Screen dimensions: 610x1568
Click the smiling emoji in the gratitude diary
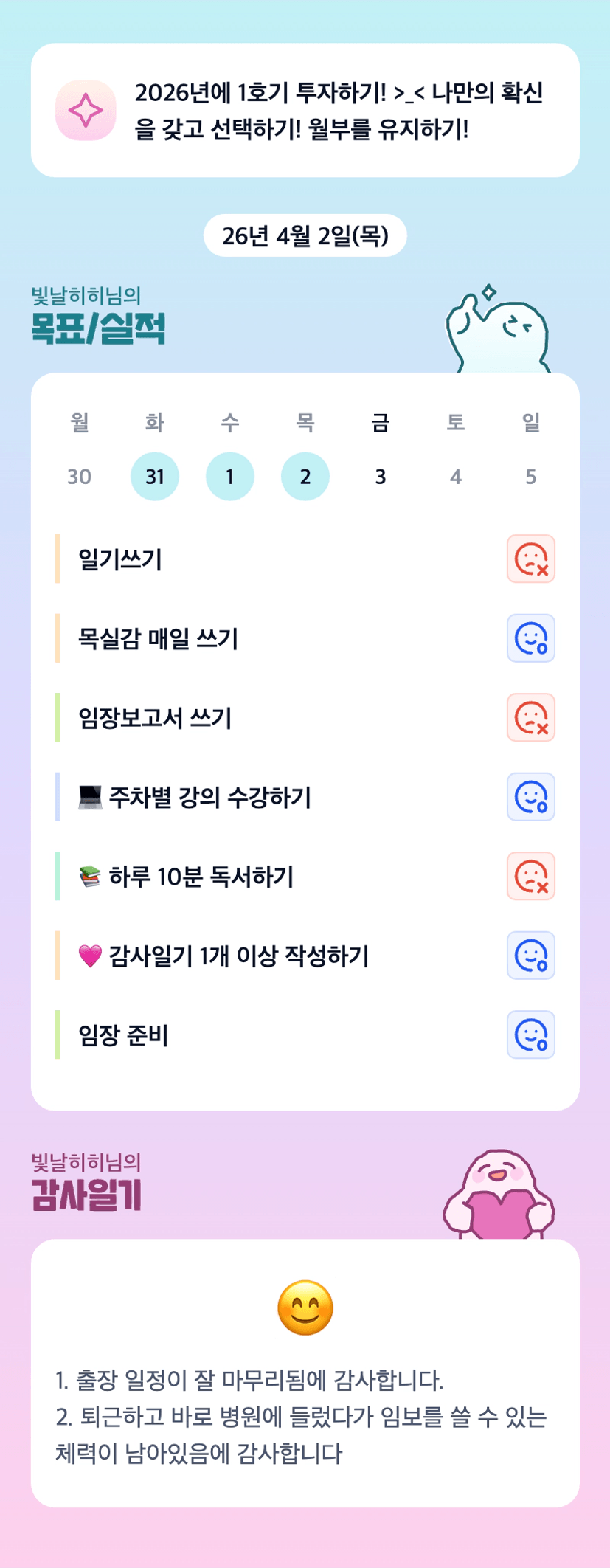(x=305, y=1308)
